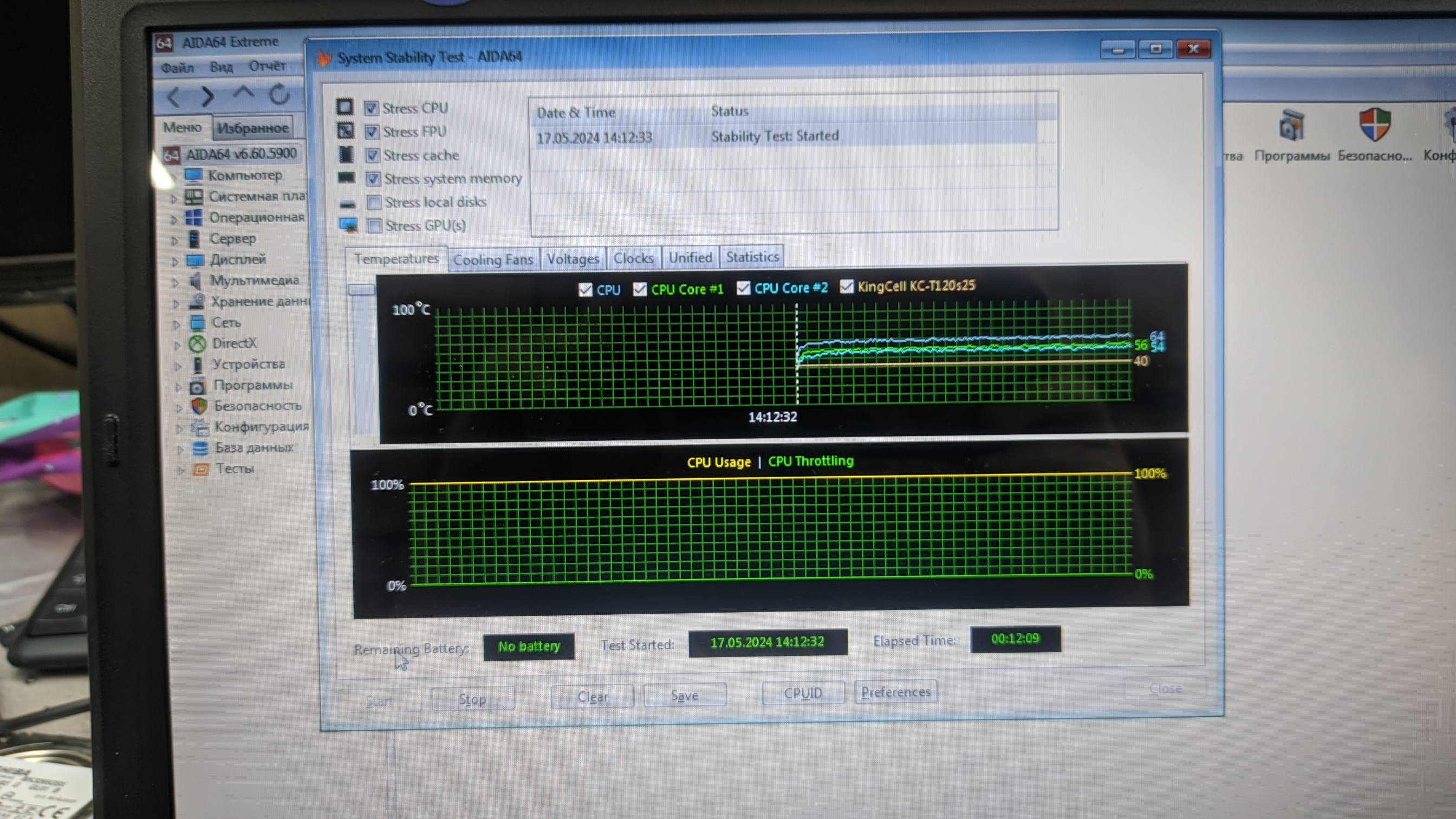Open Программы icon in right background window
The width and height of the screenshot is (1456, 819).
point(1292,126)
